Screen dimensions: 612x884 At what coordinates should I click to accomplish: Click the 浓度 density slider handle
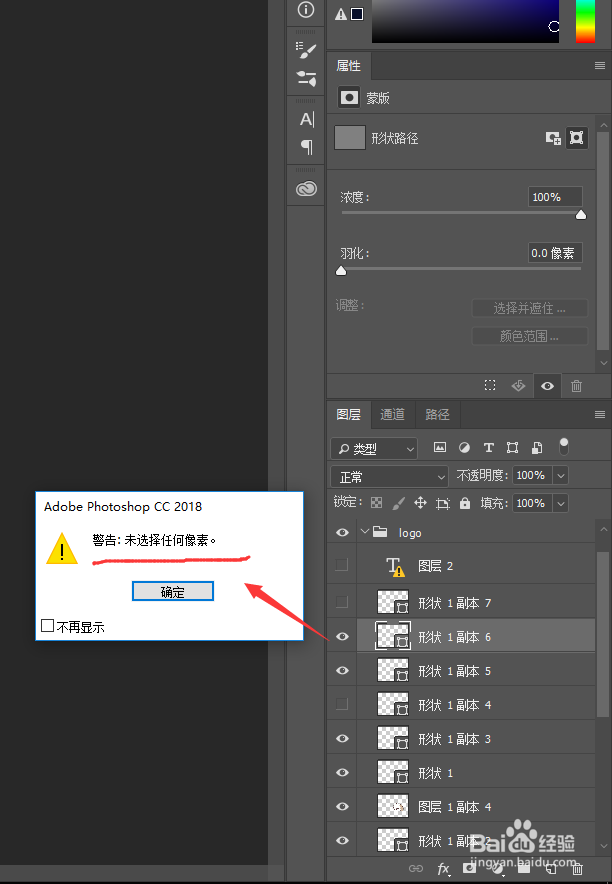[580, 215]
